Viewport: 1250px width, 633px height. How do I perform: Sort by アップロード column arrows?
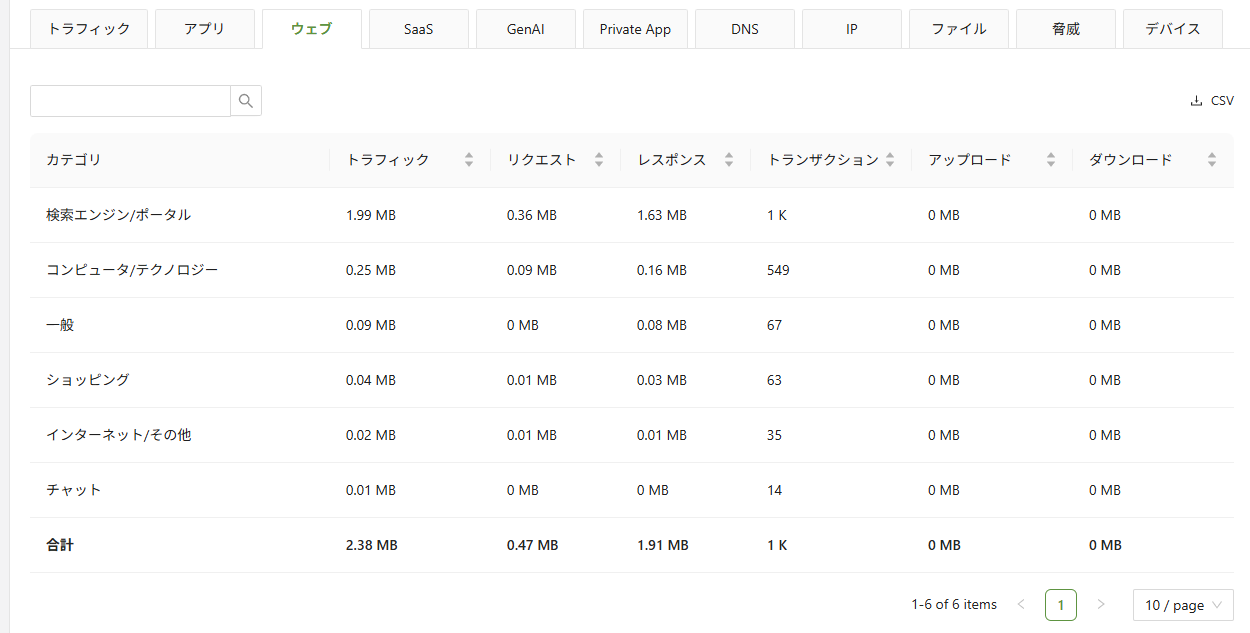coord(1051,160)
